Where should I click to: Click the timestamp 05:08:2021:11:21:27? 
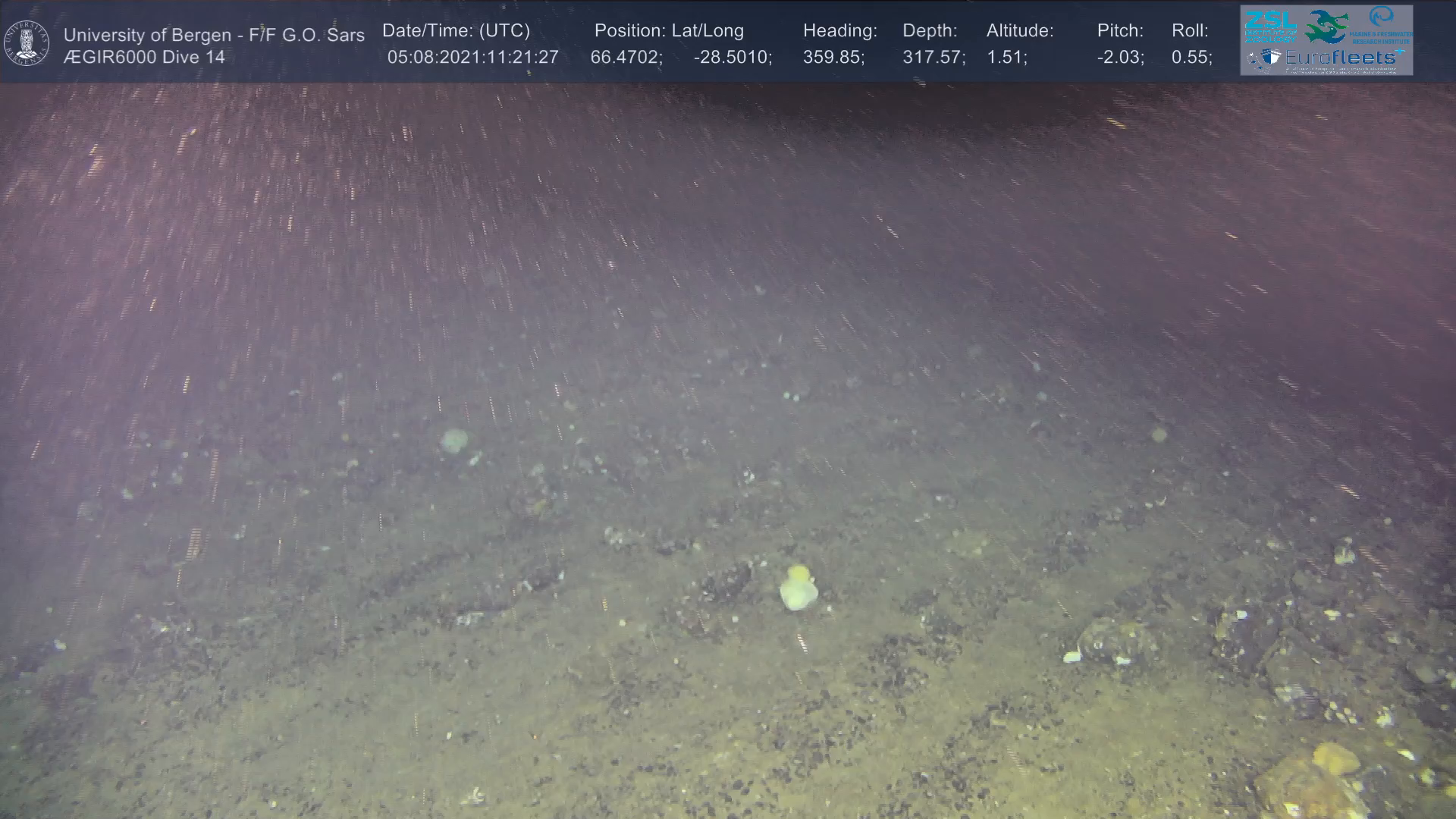(x=472, y=58)
